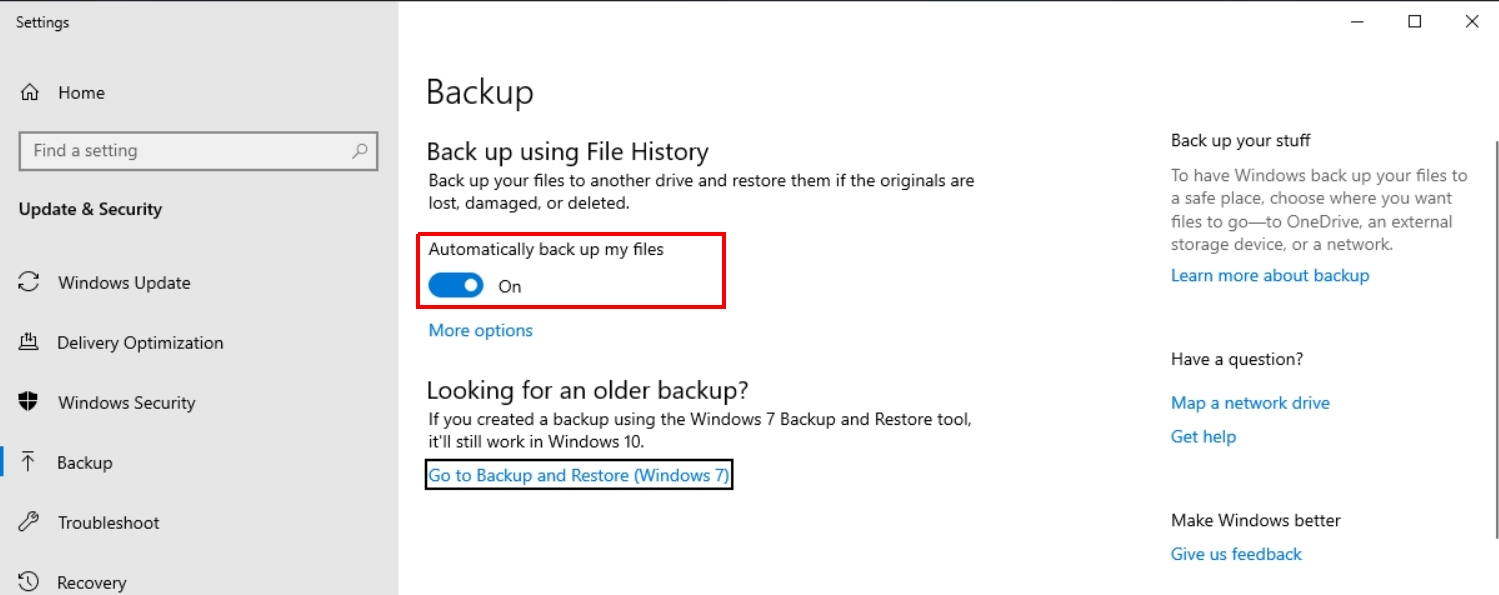
Task: Click the Get help link
Action: pyautogui.click(x=1203, y=436)
